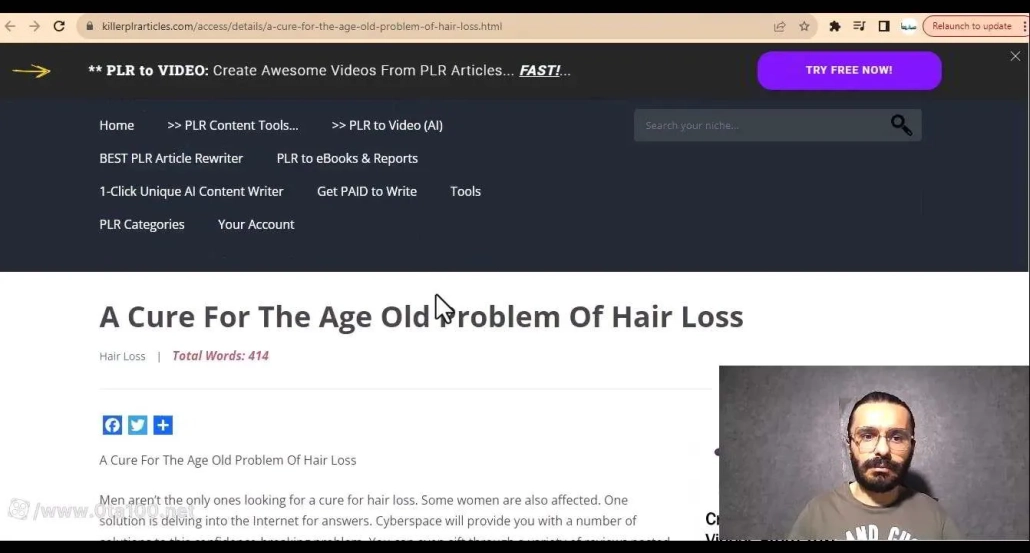The height and width of the screenshot is (553, 1030).
Task: Open the PLR Categories menu
Action: coord(142,224)
